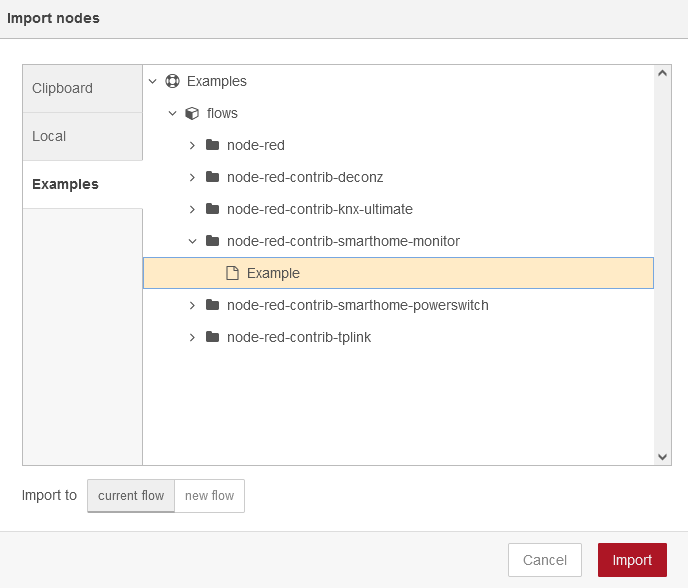The image size is (688, 588).
Task: Select the Example flow row
Action: 398,273
